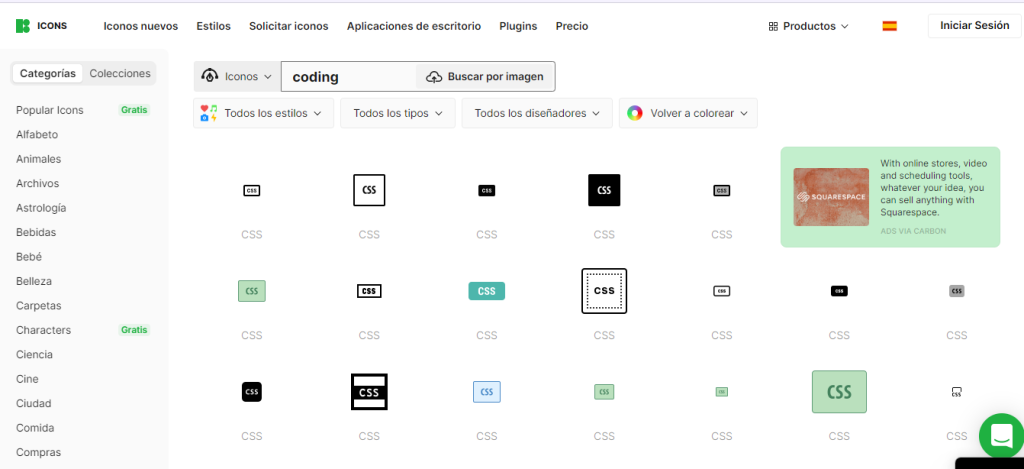
Task: Expand Todos los tipos filter
Action: 398,113
